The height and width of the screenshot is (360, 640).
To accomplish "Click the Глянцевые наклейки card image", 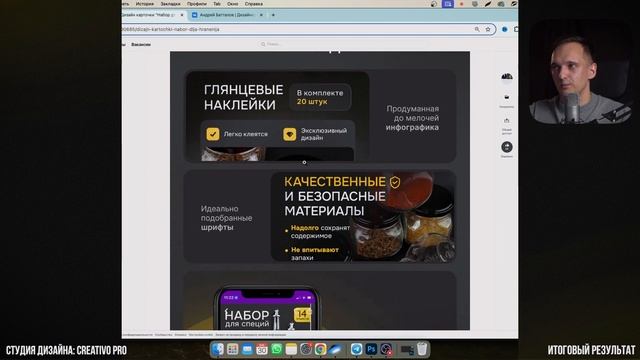I will click(278, 116).
